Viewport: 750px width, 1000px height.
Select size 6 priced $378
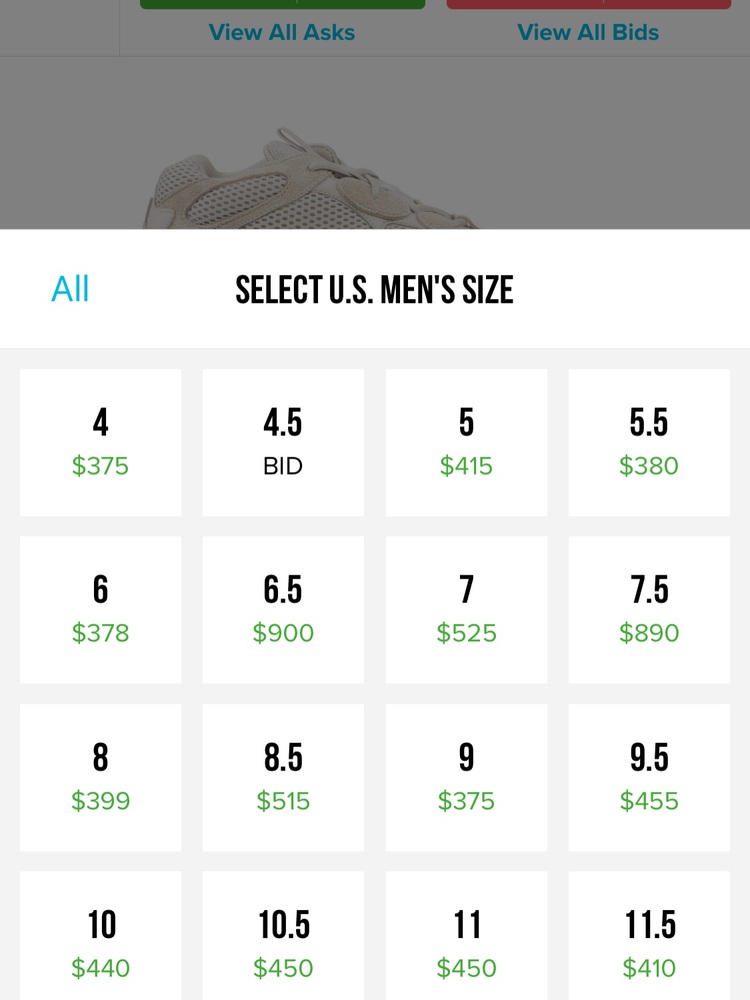click(x=100, y=610)
